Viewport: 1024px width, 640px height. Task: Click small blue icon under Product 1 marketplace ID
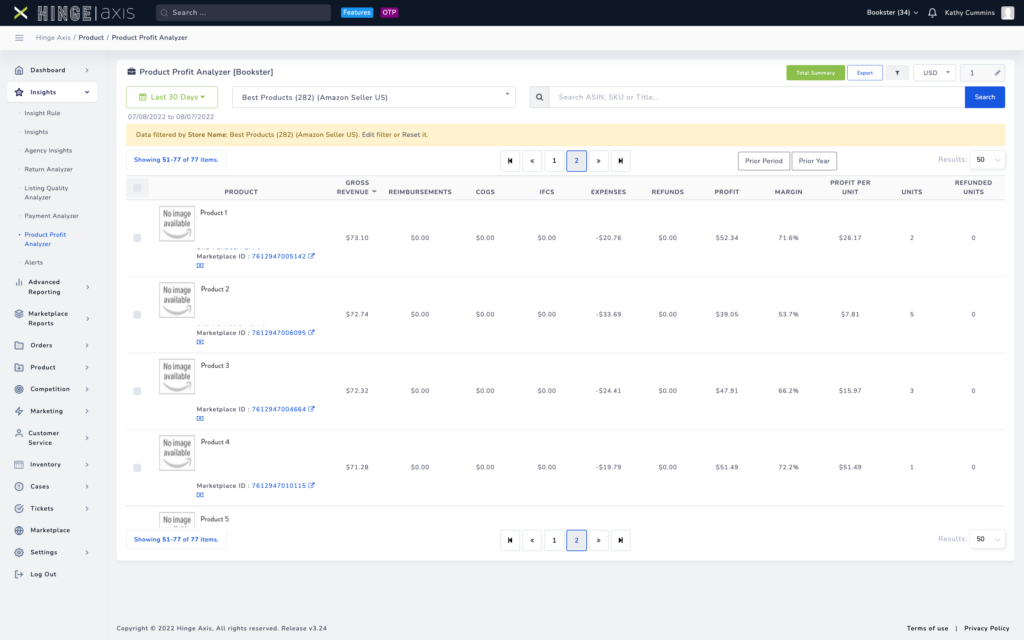pos(200,266)
